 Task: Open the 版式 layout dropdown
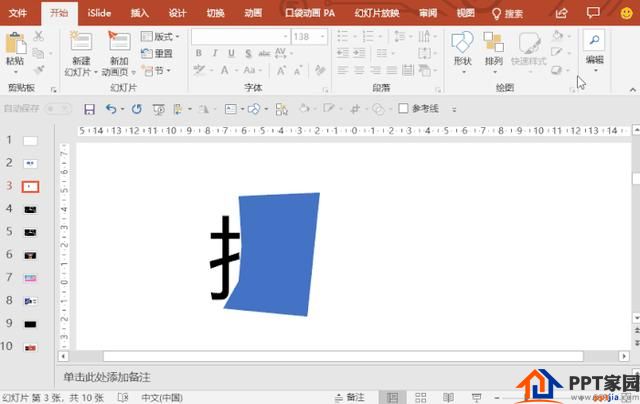160,37
